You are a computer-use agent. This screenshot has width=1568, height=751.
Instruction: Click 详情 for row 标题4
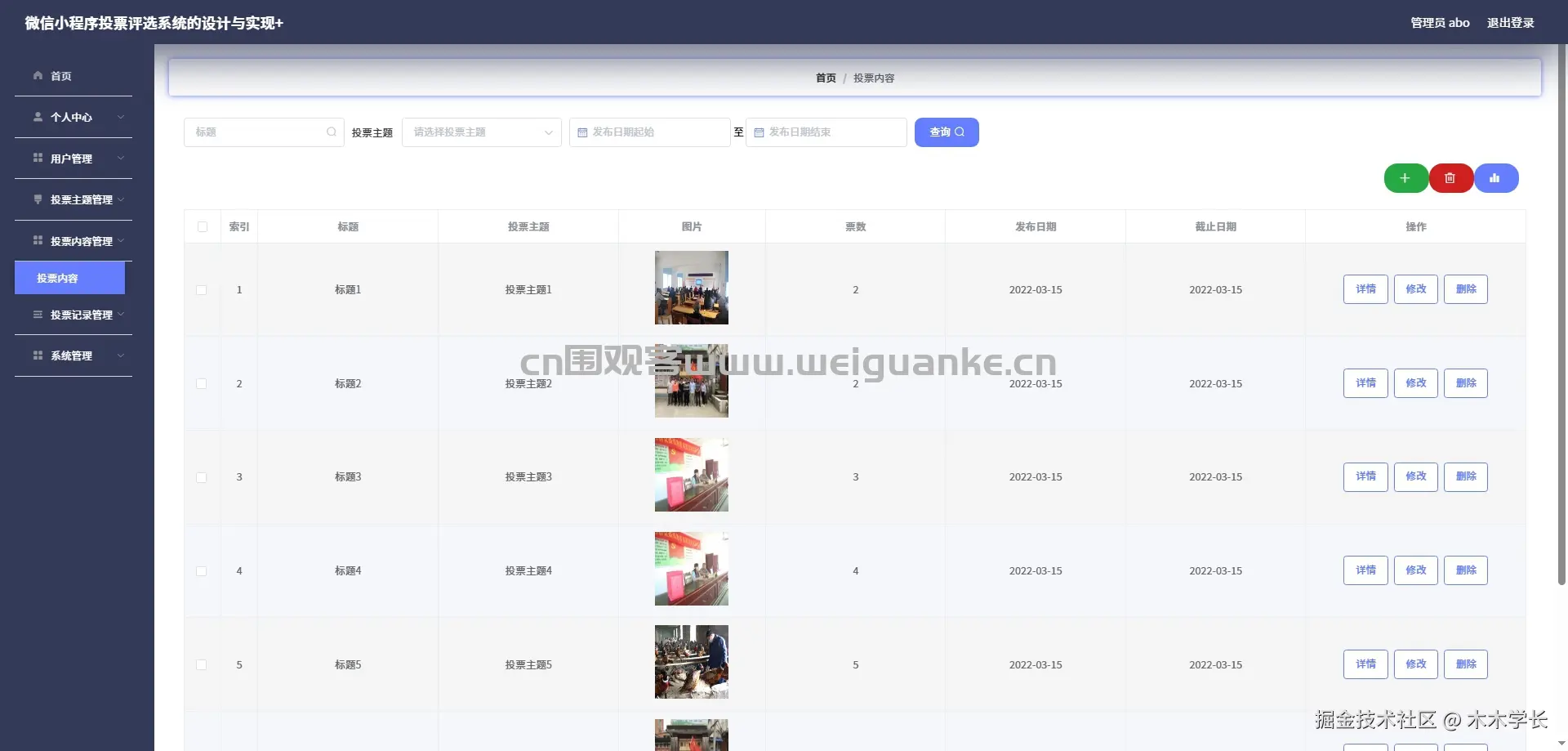point(1365,570)
